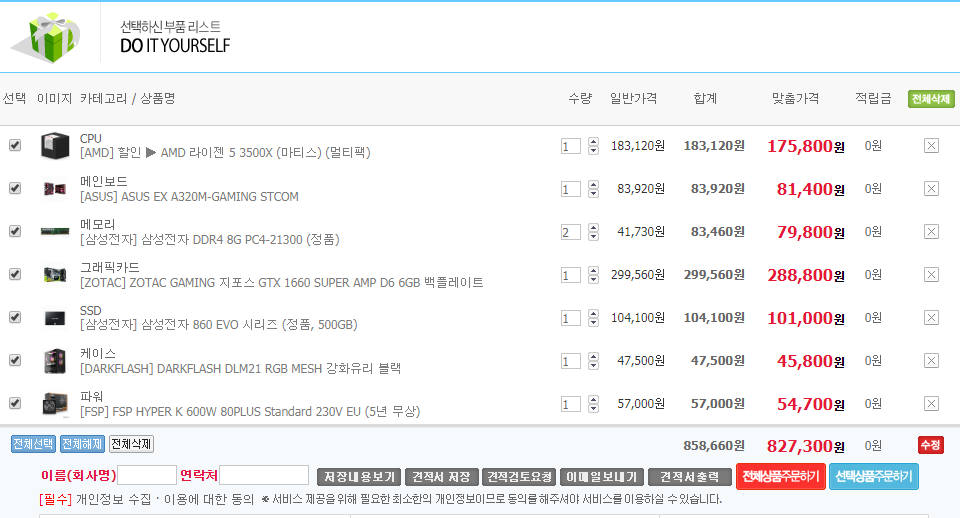Open the CPU product thumbnail image
This screenshot has height=518, width=971.
(55, 146)
